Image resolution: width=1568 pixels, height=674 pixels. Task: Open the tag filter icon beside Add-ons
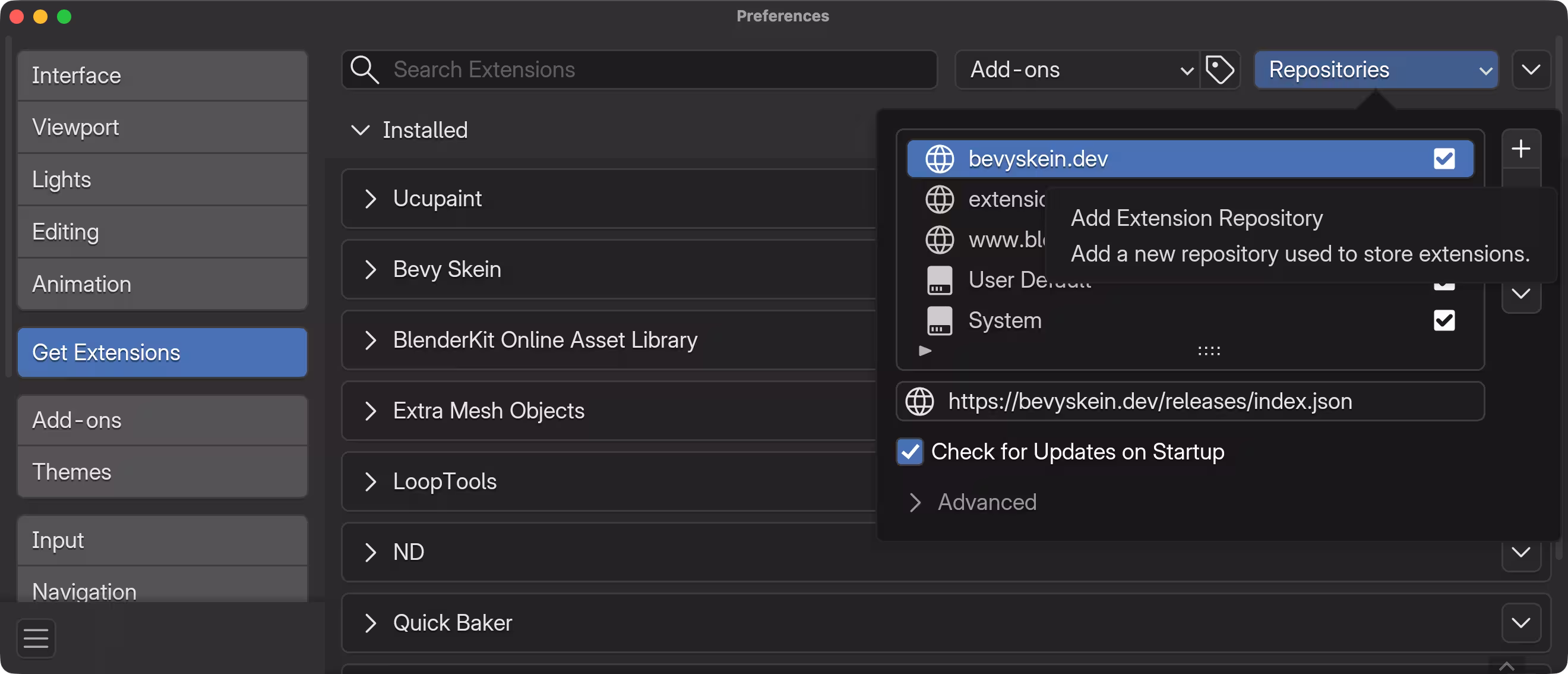pyautogui.click(x=1220, y=70)
